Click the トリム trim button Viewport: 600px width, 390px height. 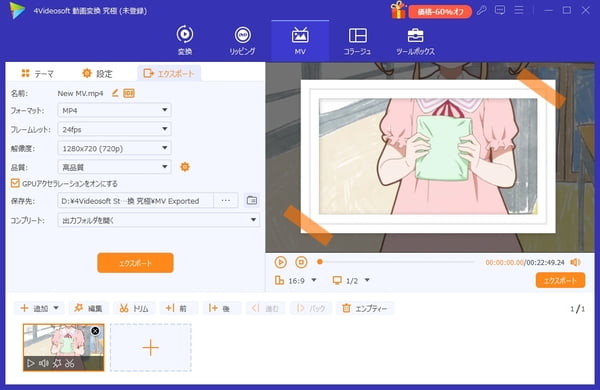(x=134, y=308)
